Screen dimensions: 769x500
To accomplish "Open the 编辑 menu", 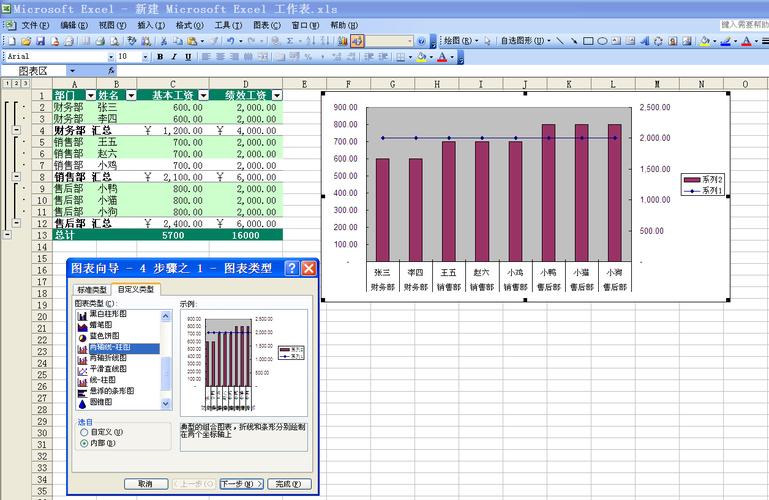I will (74, 25).
